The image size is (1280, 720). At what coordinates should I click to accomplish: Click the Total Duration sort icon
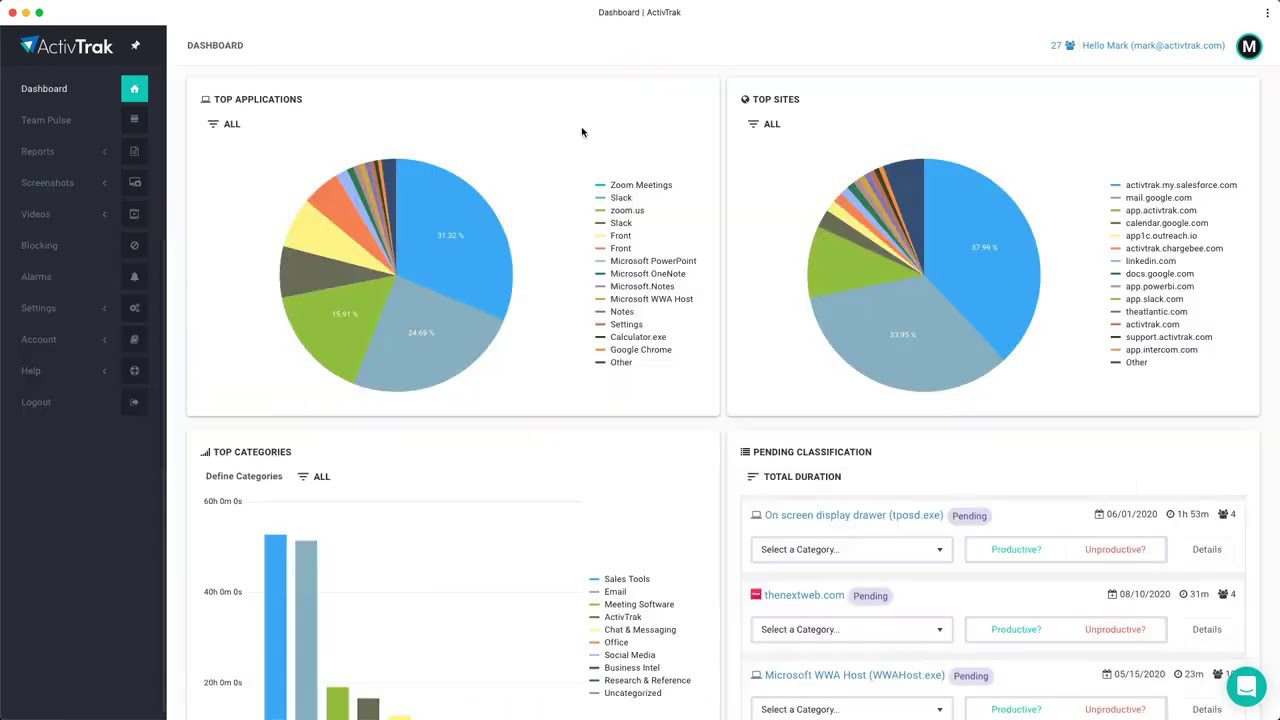[x=753, y=477]
